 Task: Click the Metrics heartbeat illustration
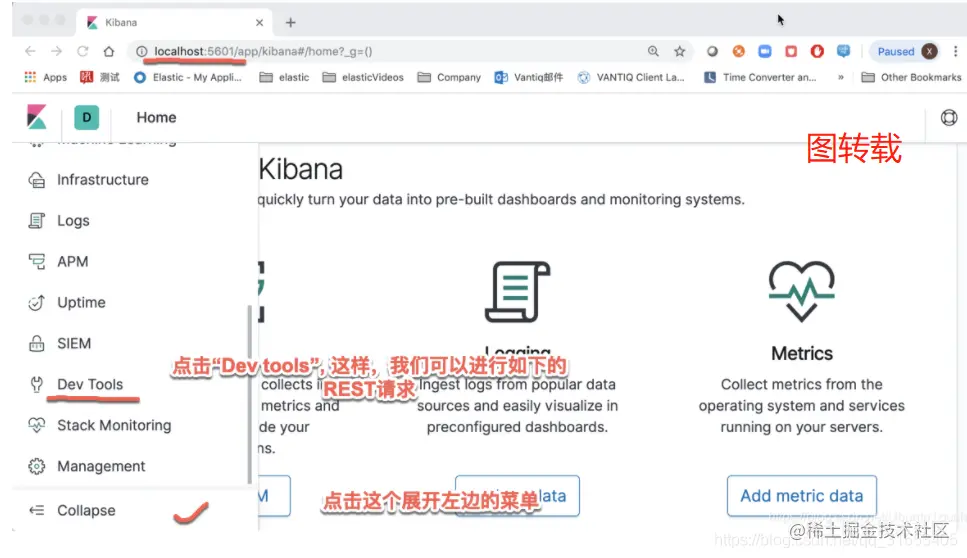[801, 291]
